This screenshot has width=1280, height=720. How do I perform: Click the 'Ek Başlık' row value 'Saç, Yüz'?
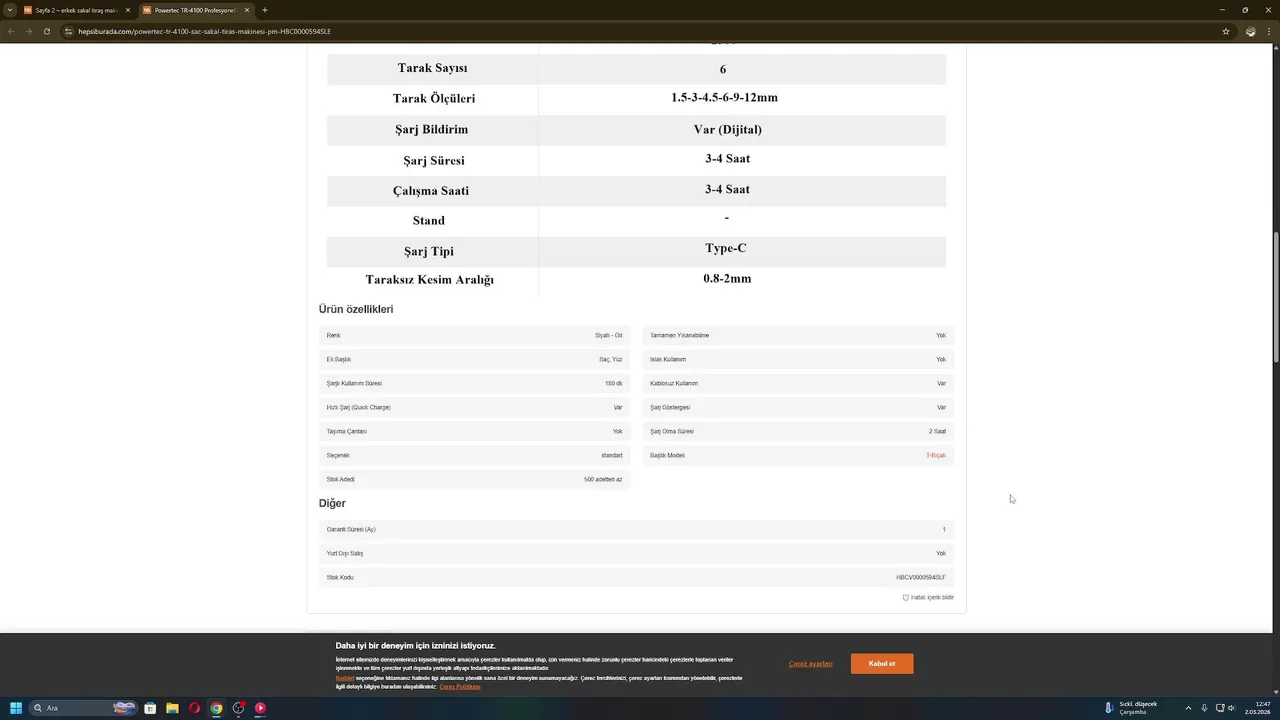click(x=610, y=359)
